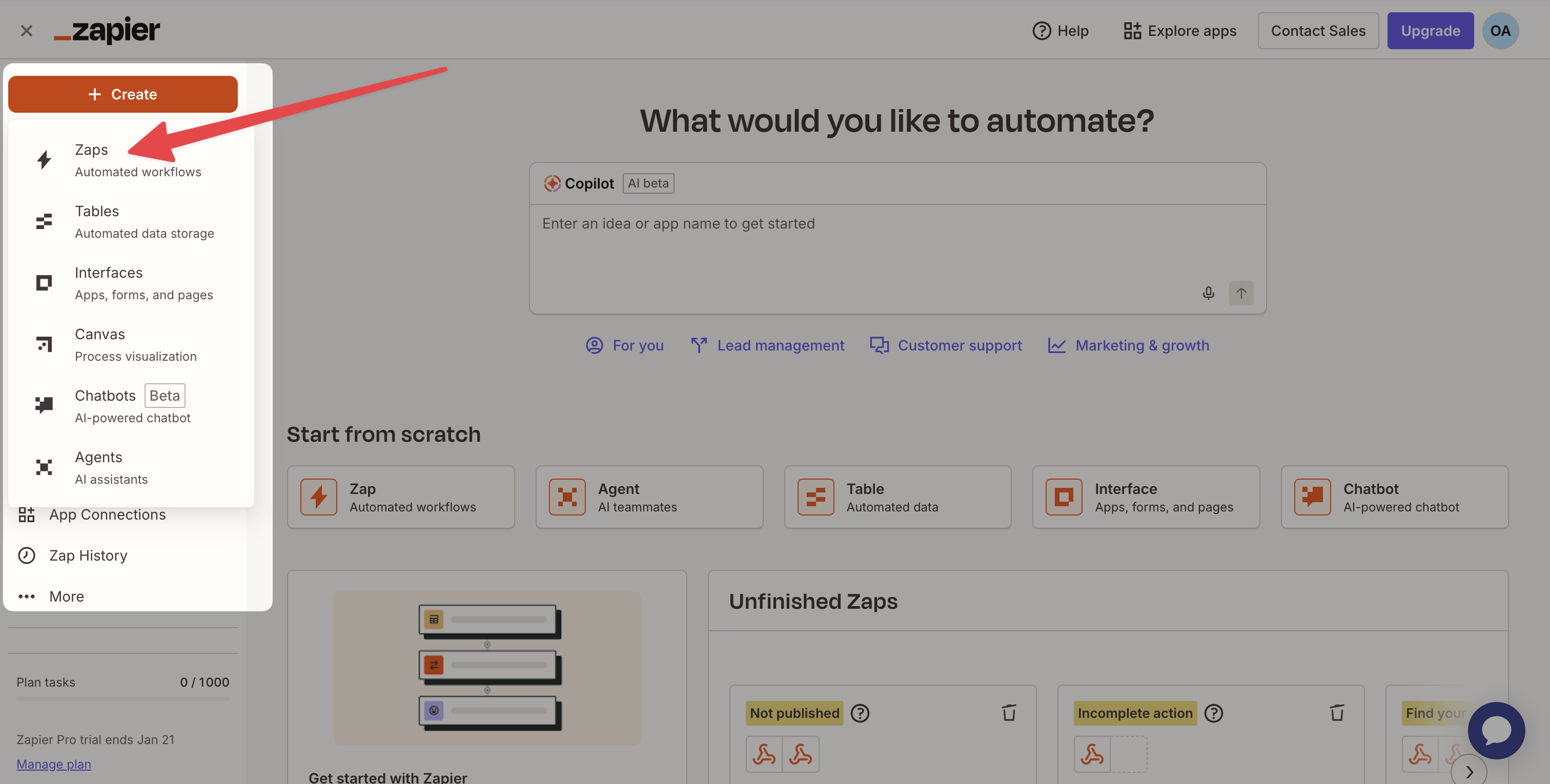Open Explore apps in the header

click(x=1179, y=31)
